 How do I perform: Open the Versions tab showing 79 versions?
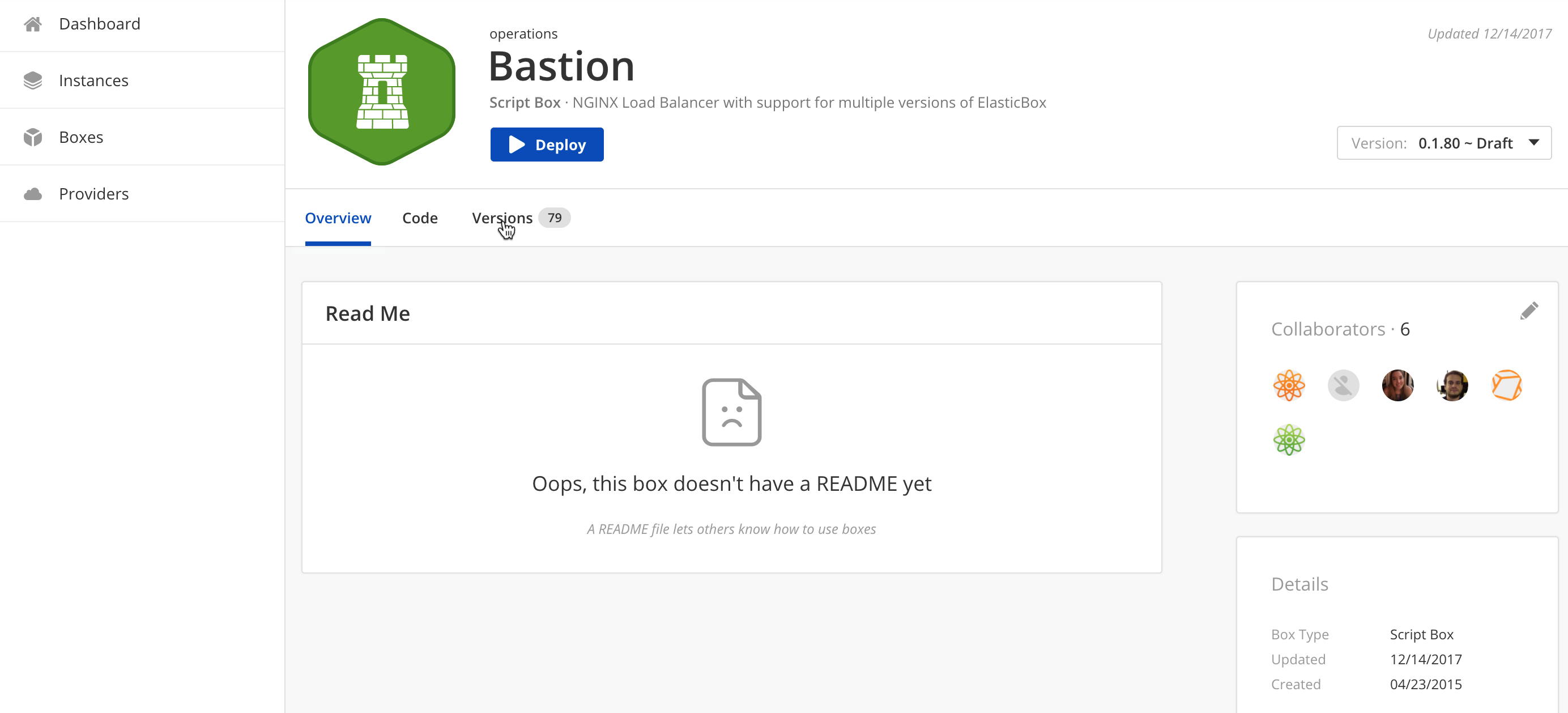[x=519, y=217]
